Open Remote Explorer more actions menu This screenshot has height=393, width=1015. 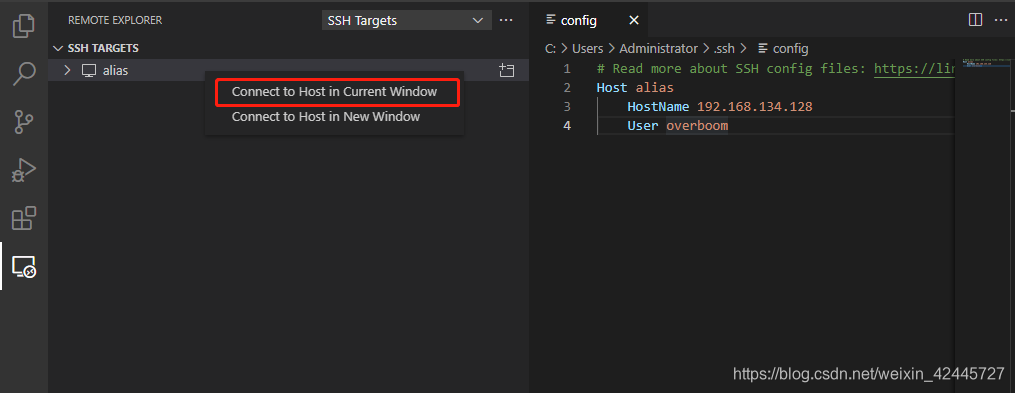click(x=506, y=20)
